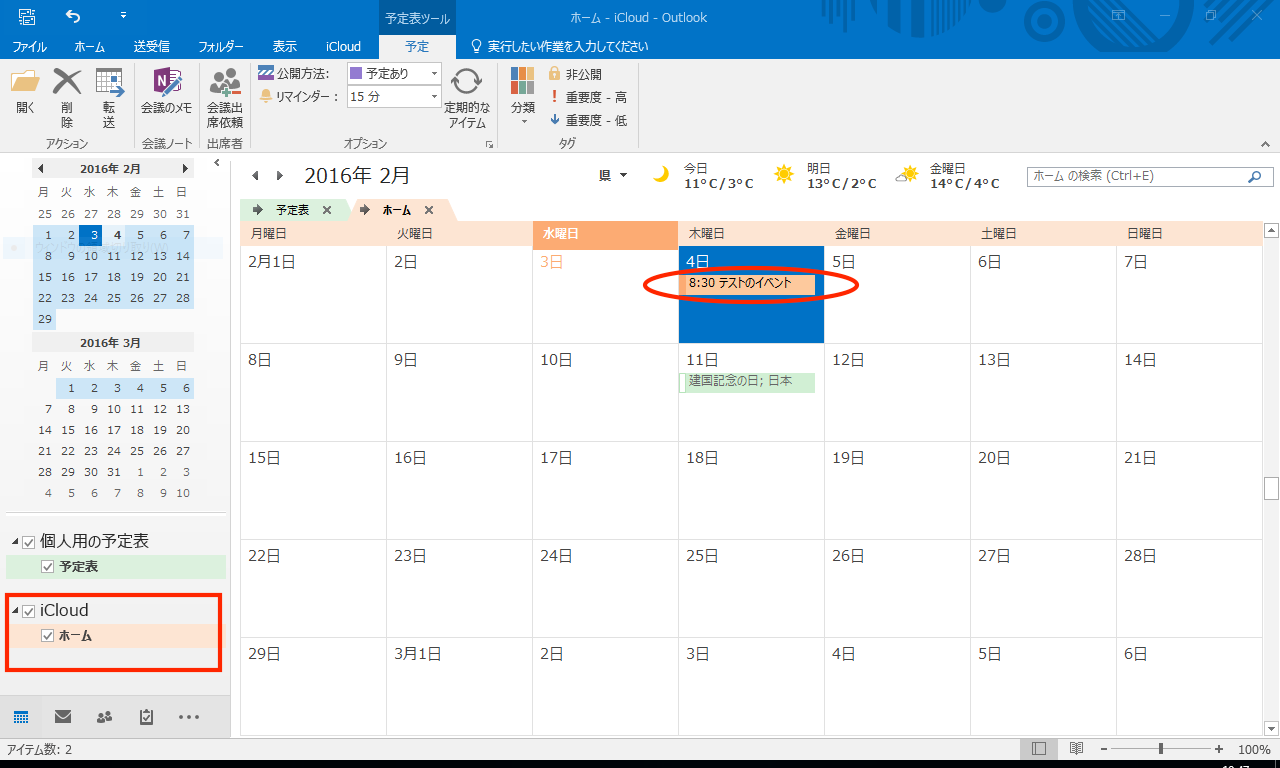
Task: Switch to the 送受信 ribbon tab
Action: tap(151, 47)
